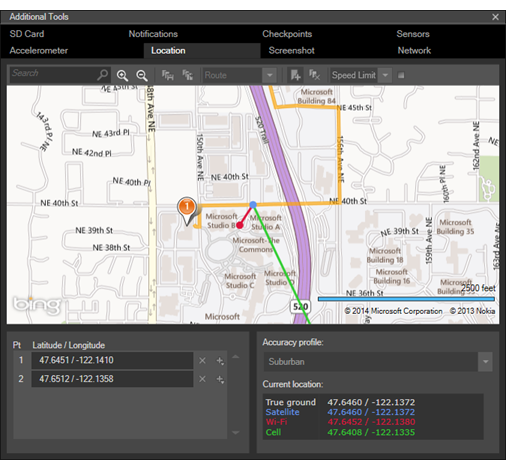The width and height of the screenshot is (506, 470).
Task: Click the Microsoft Building 18 map label
Action: pyautogui.click(x=385, y=255)
